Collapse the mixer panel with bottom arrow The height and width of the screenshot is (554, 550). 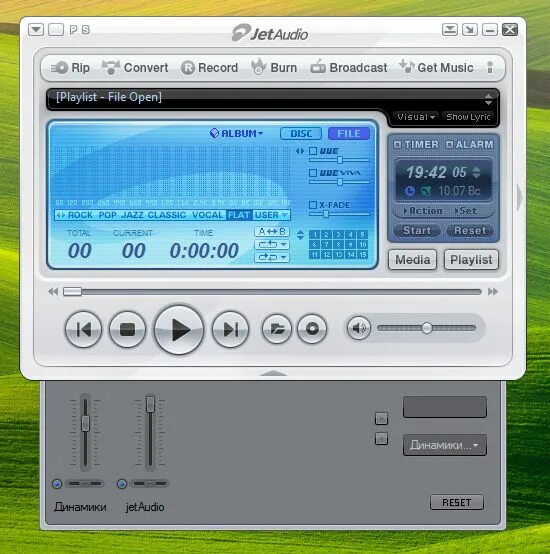[273, 373]
